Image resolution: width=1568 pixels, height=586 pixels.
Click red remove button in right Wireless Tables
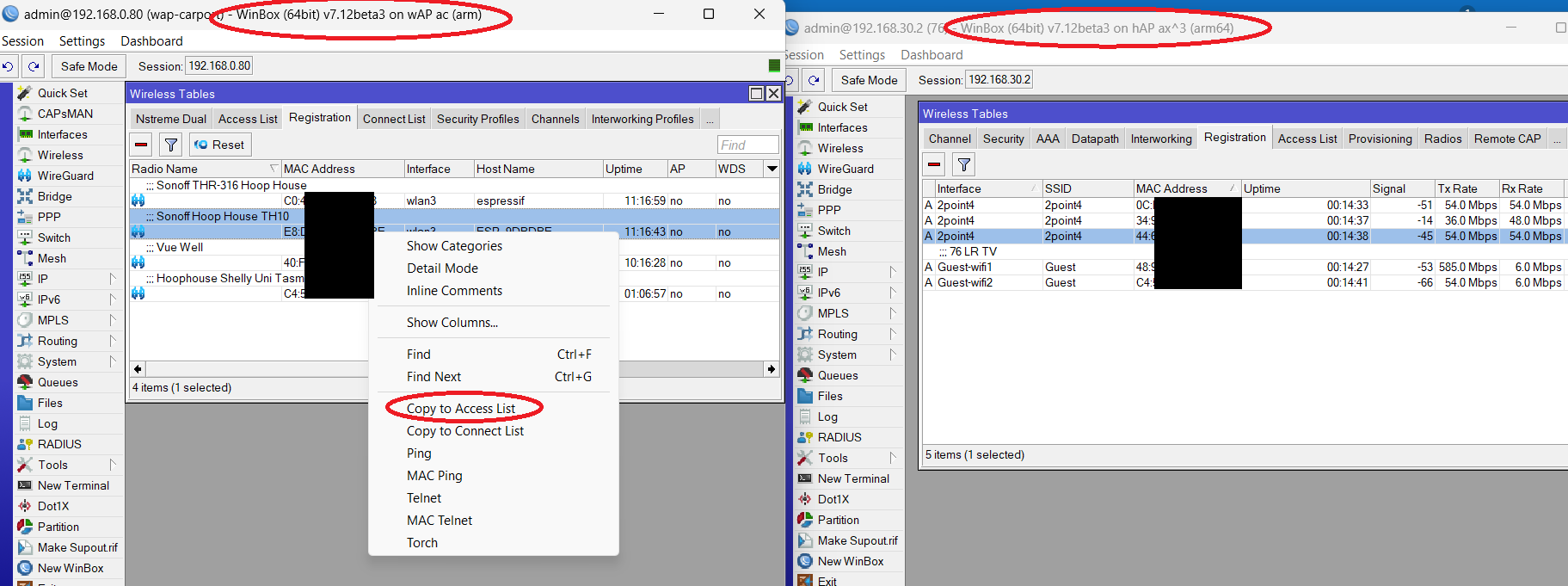tap(934, 164)
